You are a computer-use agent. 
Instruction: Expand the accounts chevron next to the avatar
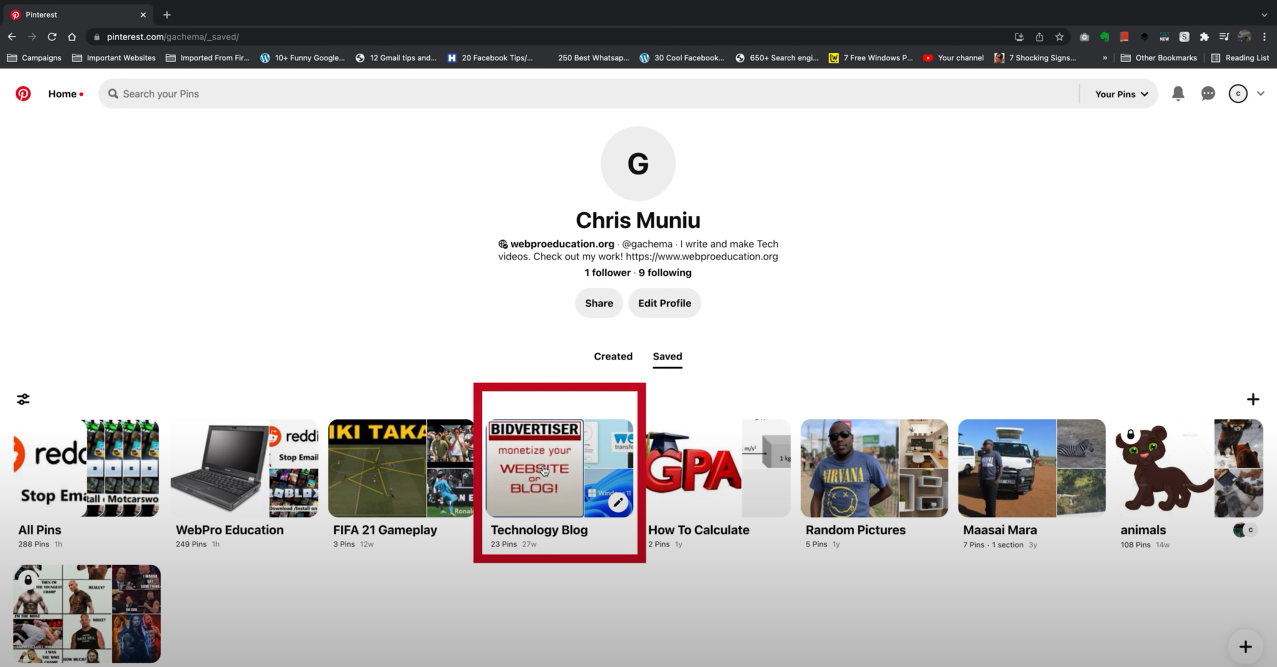pyautogui.click(x=1260, y=94)
